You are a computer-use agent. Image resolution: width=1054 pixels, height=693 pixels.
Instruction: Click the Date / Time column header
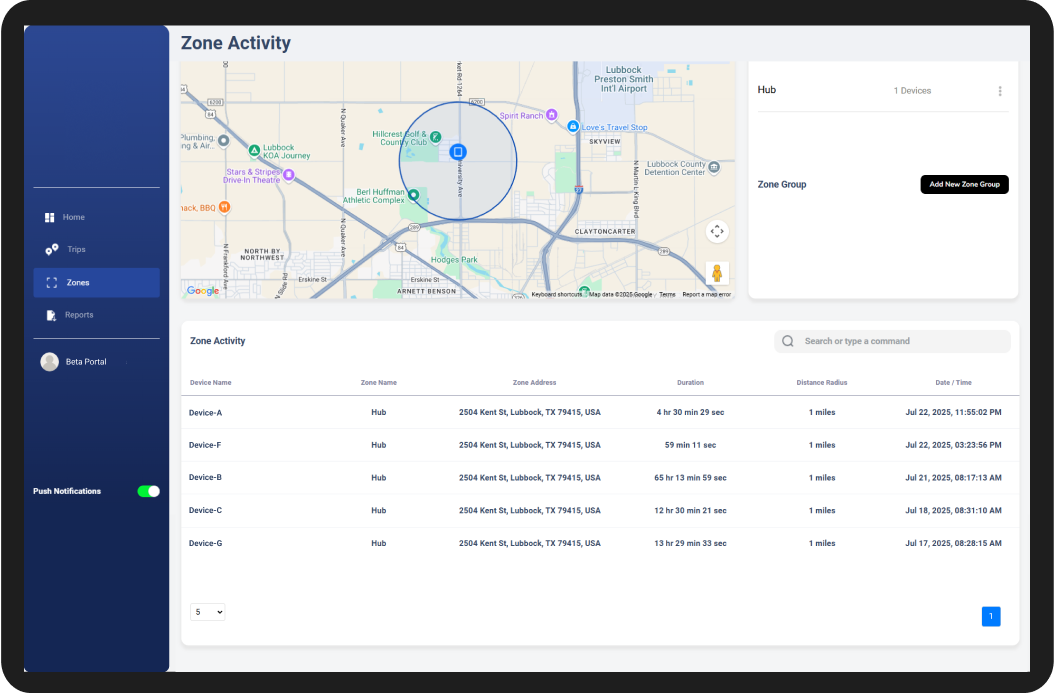pos(953,382)
